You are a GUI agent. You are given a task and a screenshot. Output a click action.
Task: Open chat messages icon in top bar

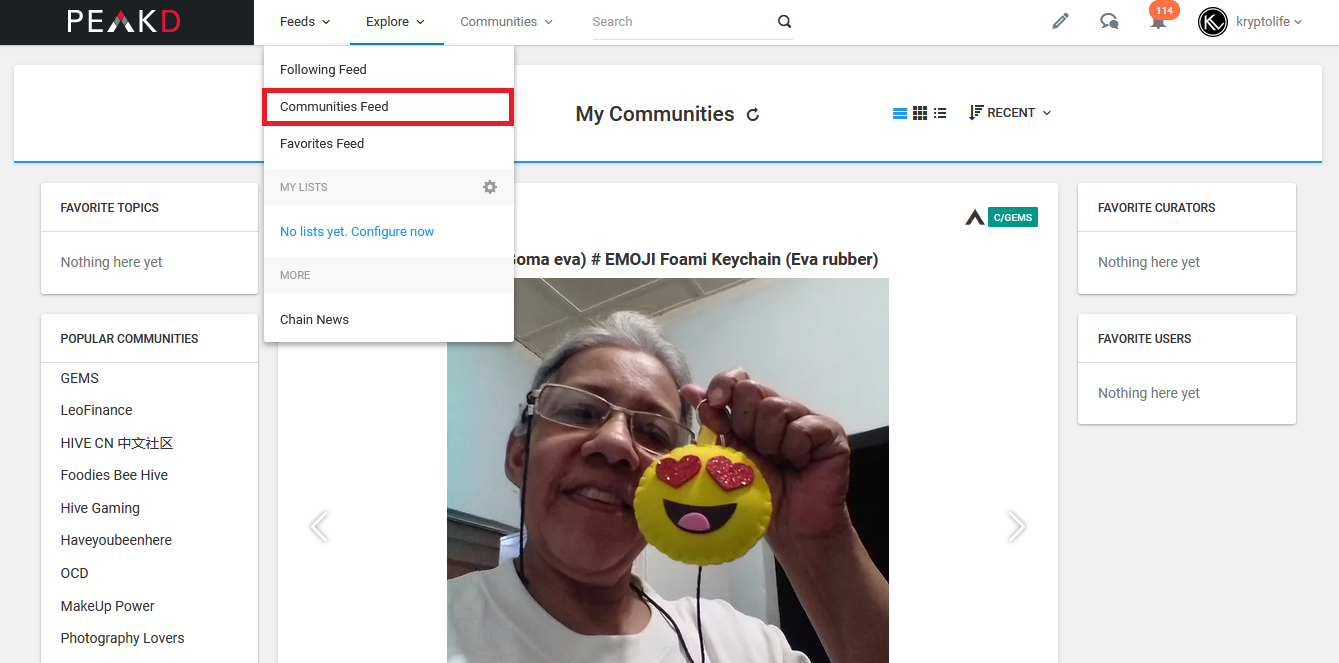pyautogui.click(x=1109, y=21)
